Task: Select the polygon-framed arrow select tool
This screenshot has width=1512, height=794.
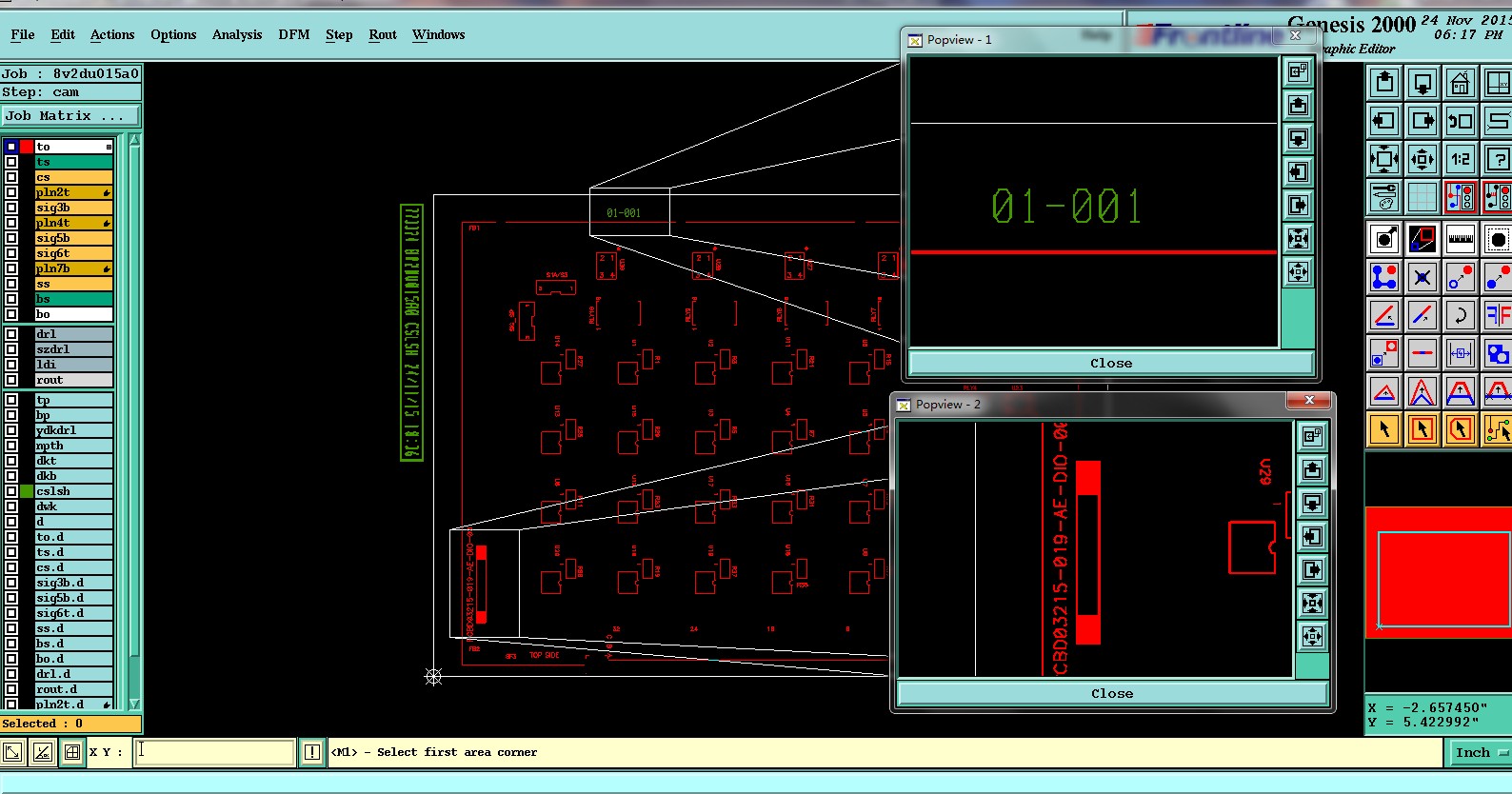Action: pyautogui.click(x=1460, y=429)
